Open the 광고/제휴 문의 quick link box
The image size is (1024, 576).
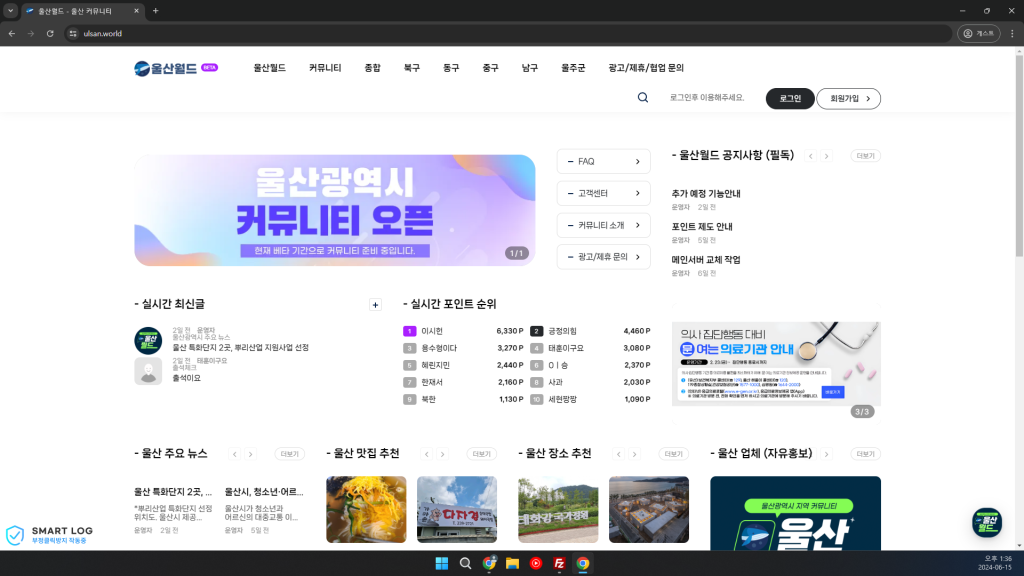(x=603, y=257)
